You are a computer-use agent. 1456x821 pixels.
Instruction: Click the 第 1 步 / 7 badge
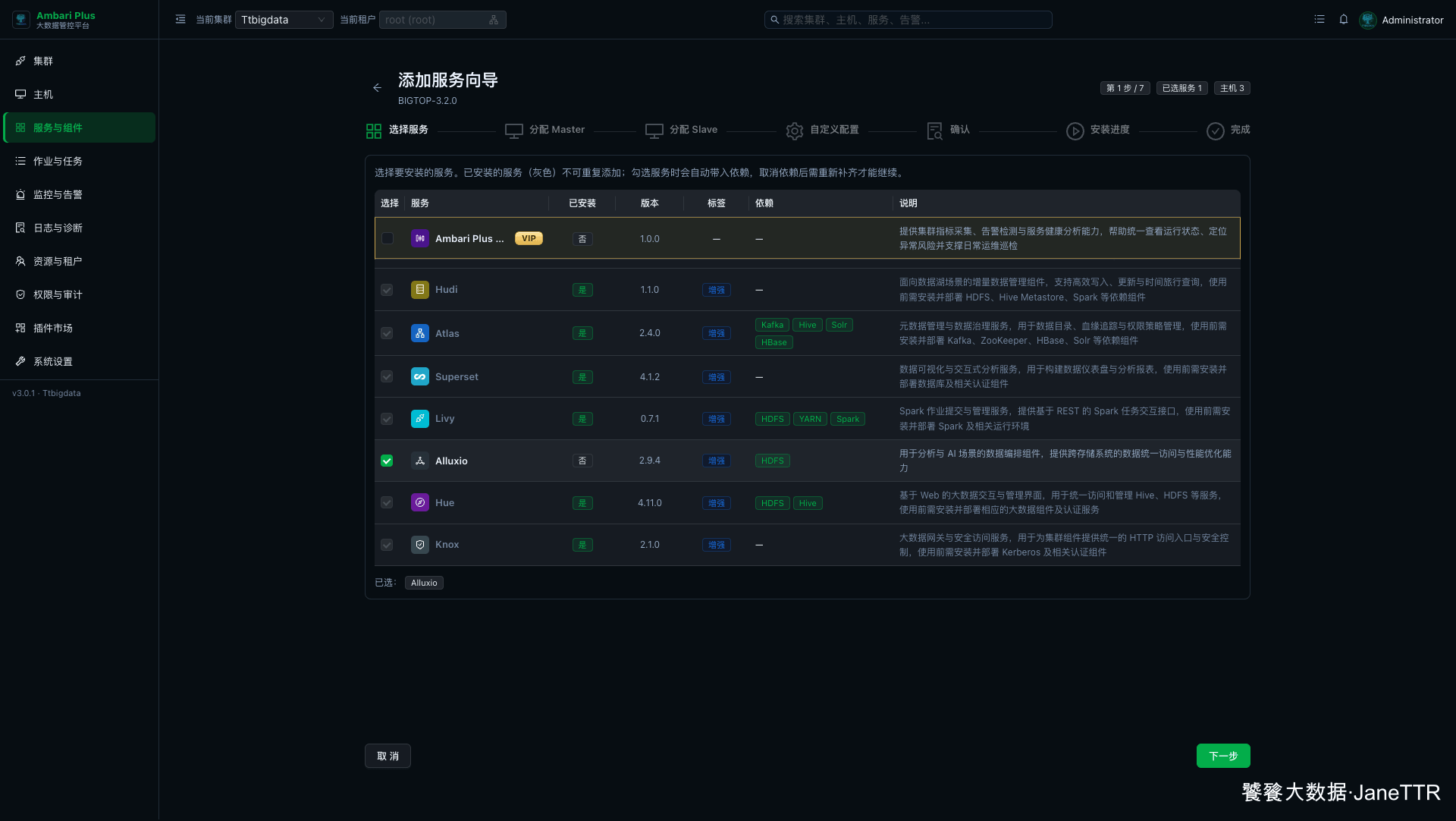[1125, 88]
